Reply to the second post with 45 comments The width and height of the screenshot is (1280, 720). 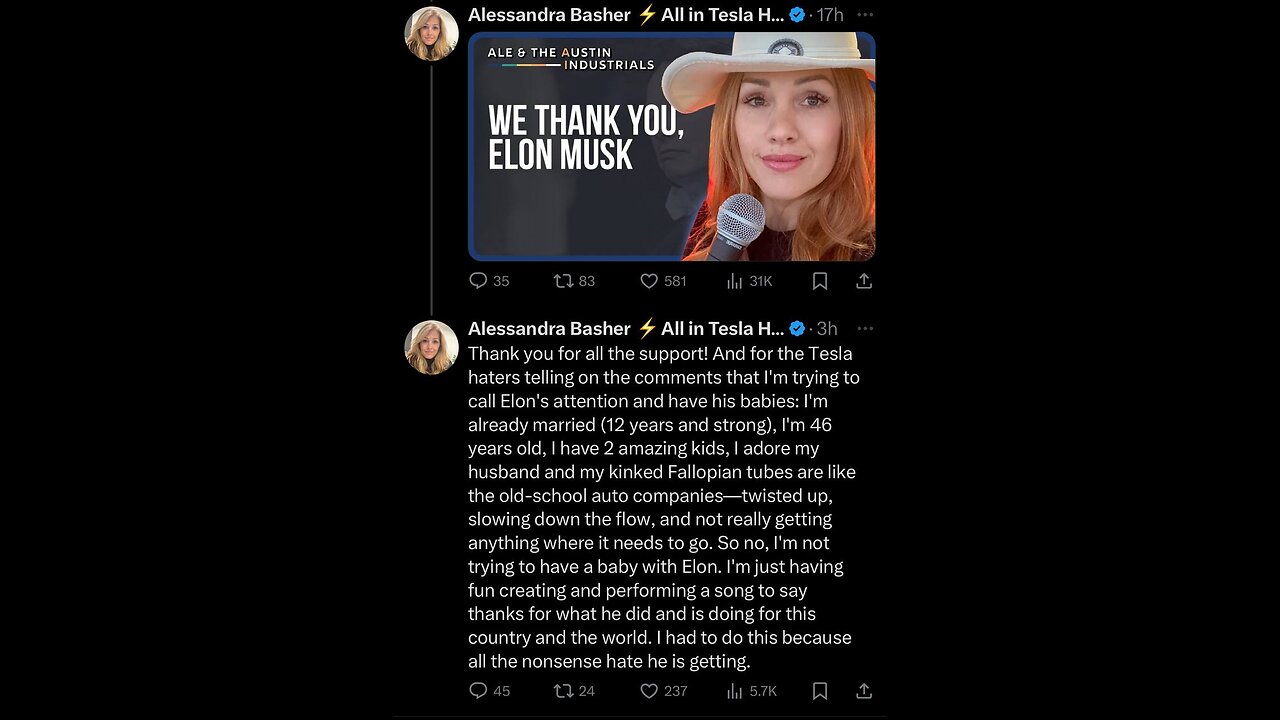(478, 690)
